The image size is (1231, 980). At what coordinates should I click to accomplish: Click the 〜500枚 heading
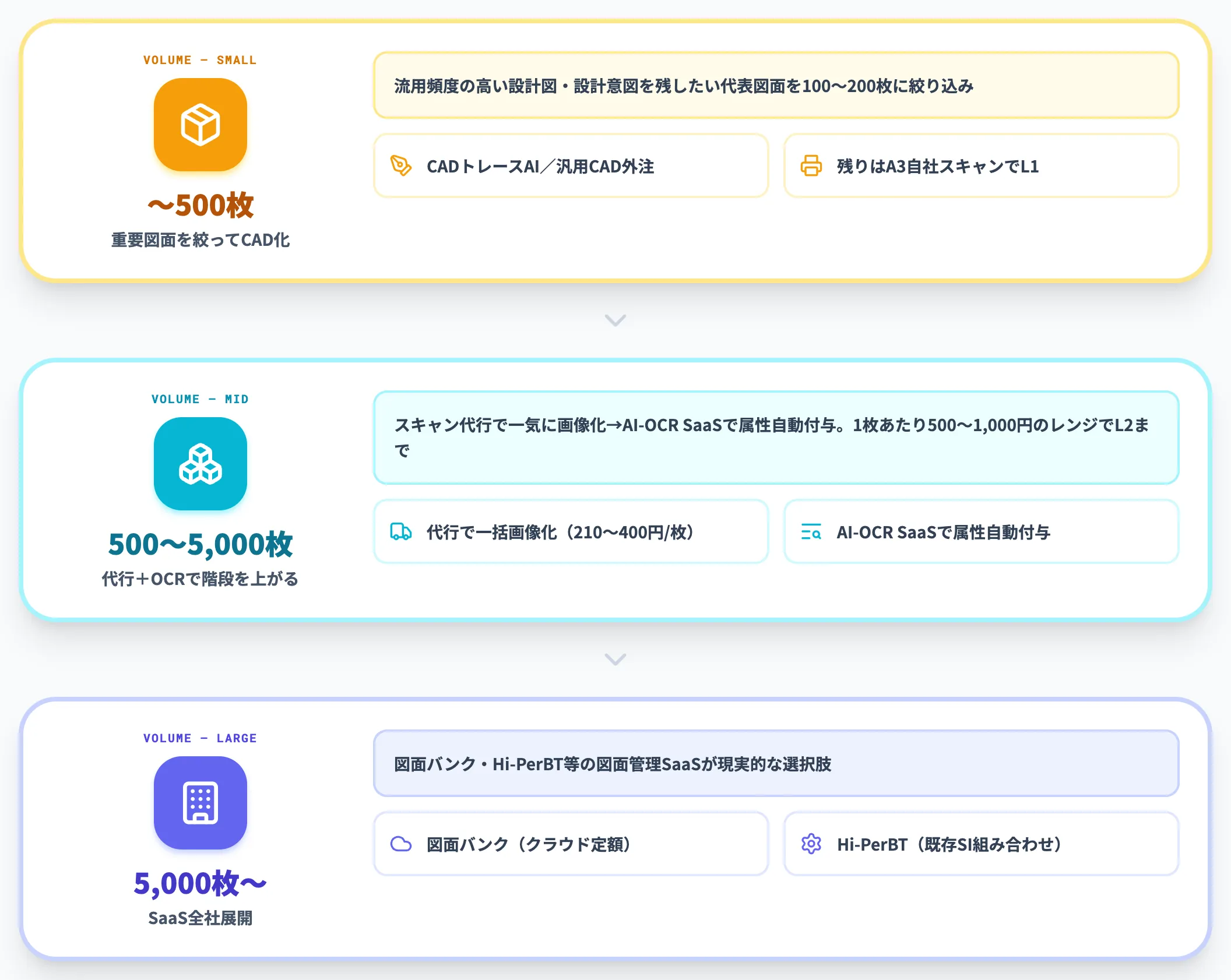(x=200, y=205)
